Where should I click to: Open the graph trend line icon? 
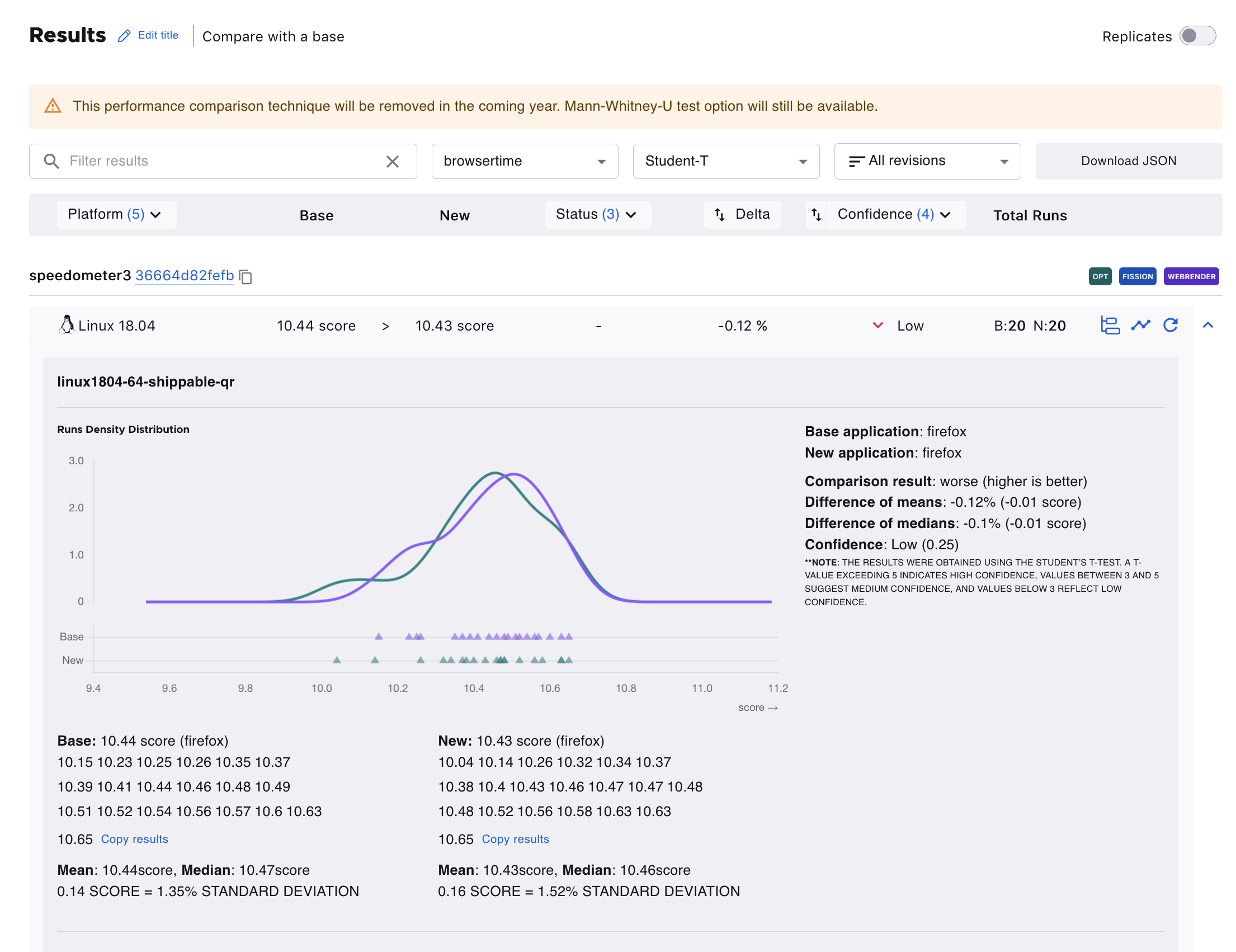click(1140, 326)
